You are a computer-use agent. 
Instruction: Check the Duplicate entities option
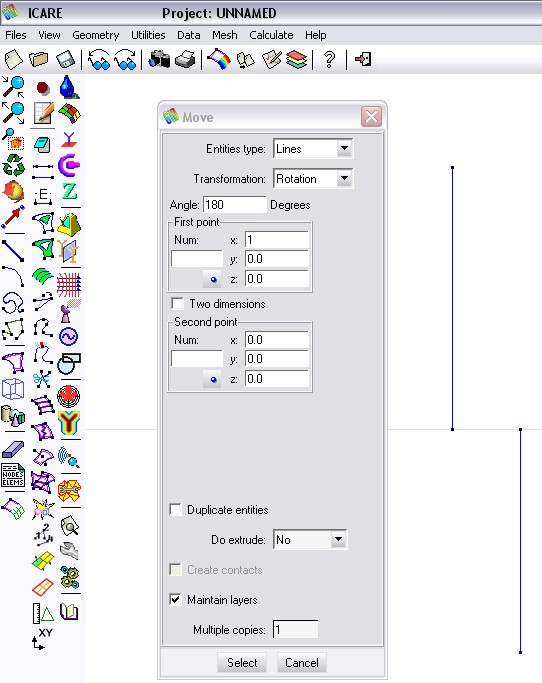click(x=176, y=510)
